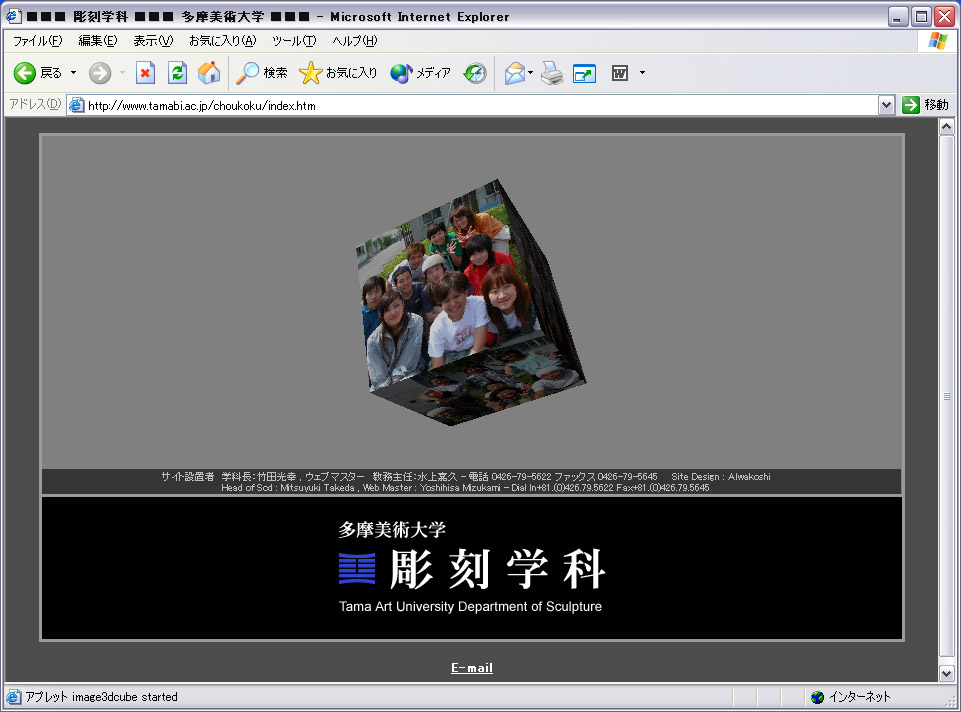The height and width of the screenshot is (712, 961).
Task: Open the 編集(E) menu
Action: click(97, 41)
